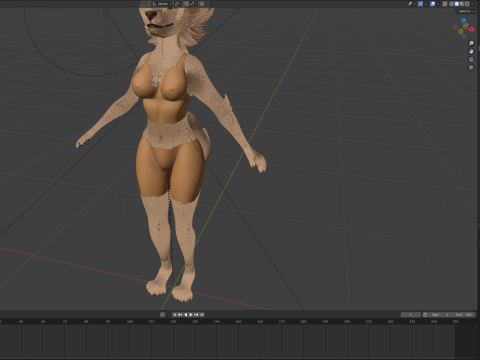Click the negative Y axis gizmo circle
Viewport: 480px width, 360px height.
[x=461, y=31]
